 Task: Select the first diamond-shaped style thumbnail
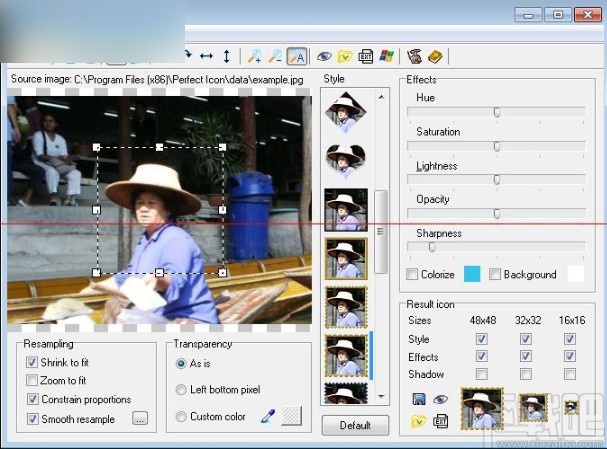(x=345, y=111)
